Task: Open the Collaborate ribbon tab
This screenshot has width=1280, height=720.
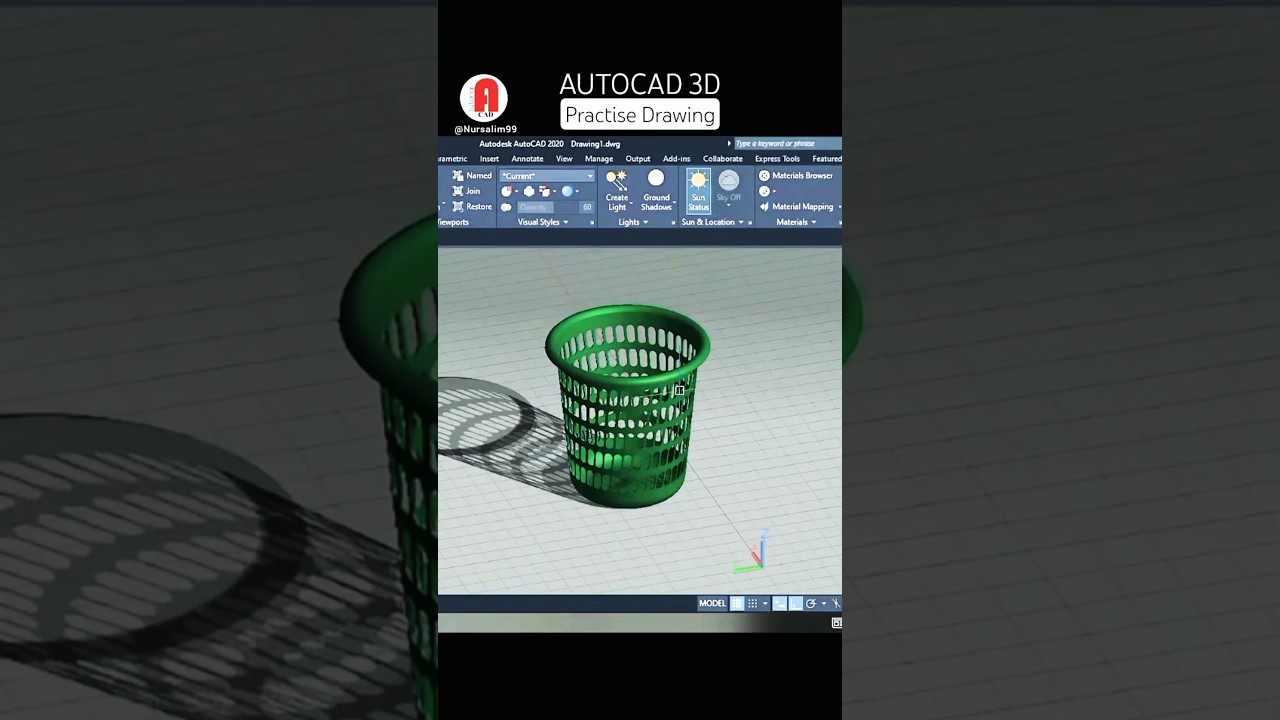Action: (722, 159)
